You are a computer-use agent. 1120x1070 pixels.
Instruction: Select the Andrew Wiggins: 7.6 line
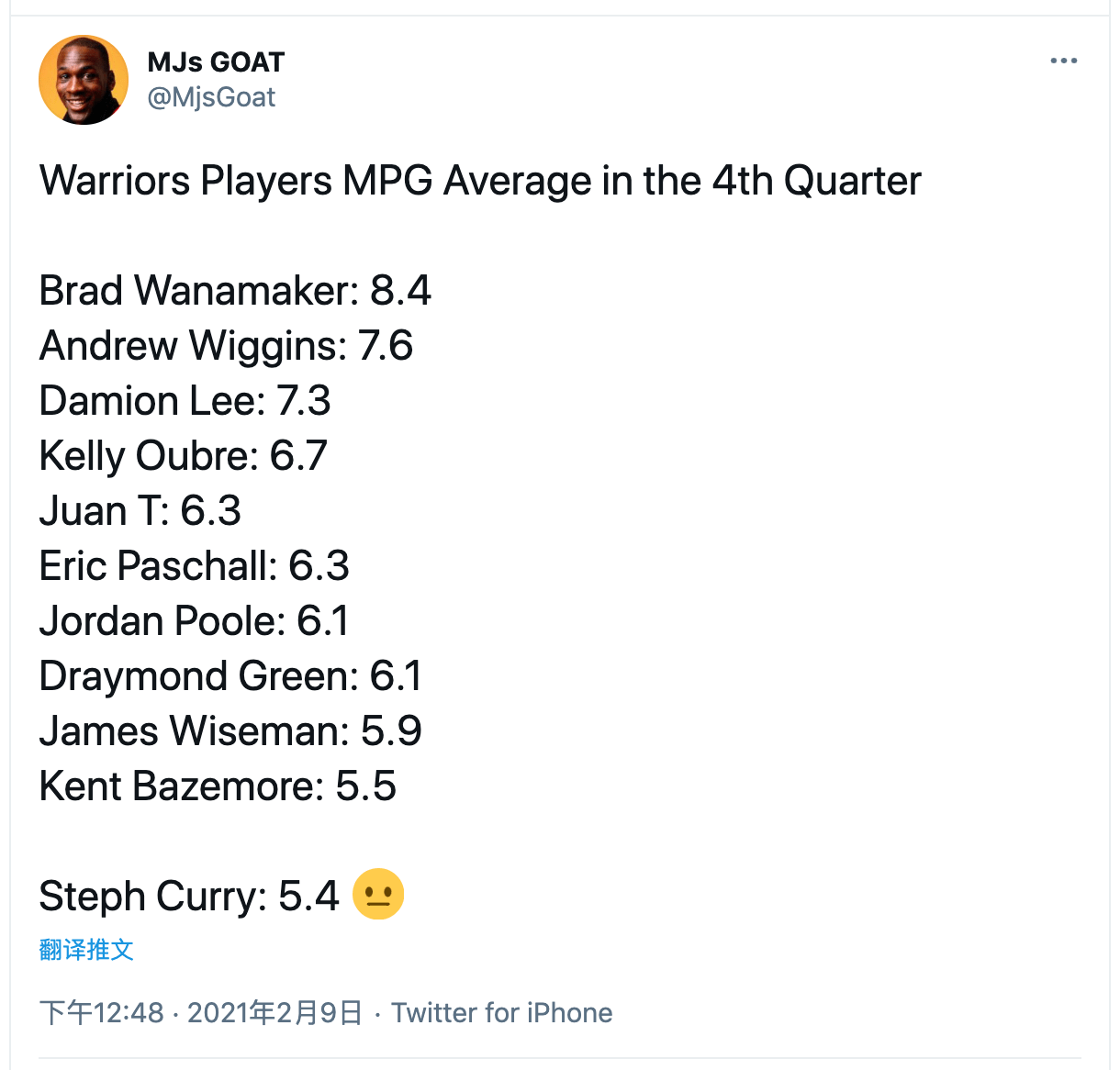[x=226, y=346]
